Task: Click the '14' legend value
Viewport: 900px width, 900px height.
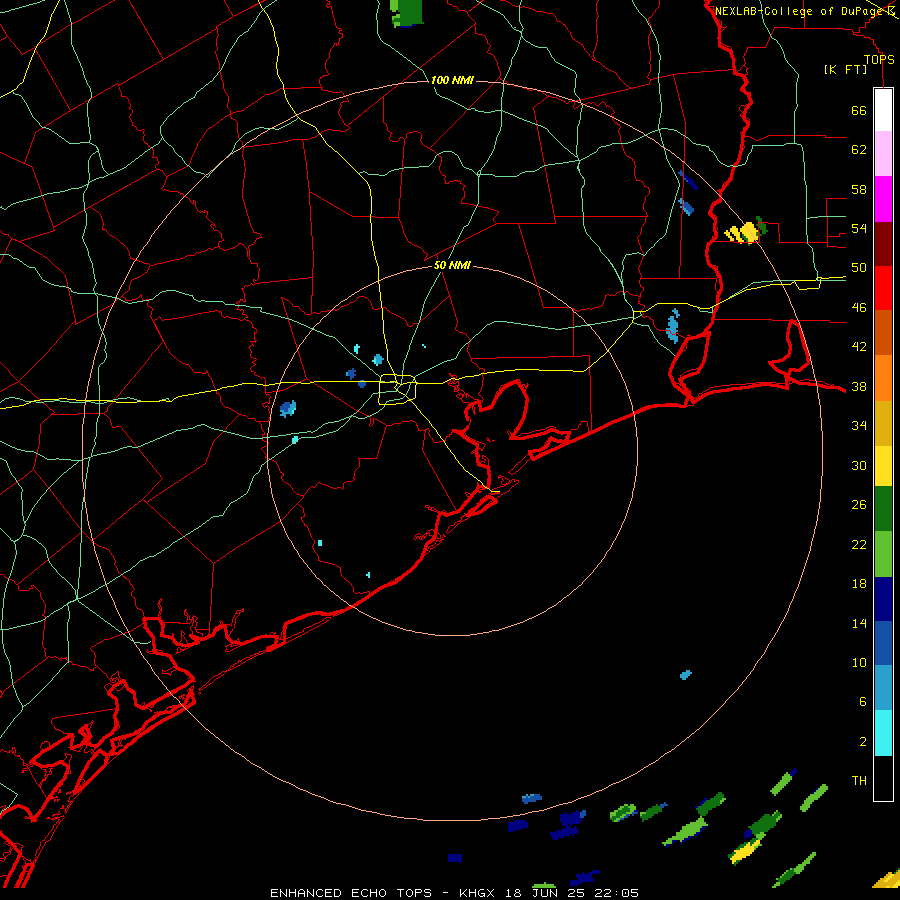Action: coord(859,623)
